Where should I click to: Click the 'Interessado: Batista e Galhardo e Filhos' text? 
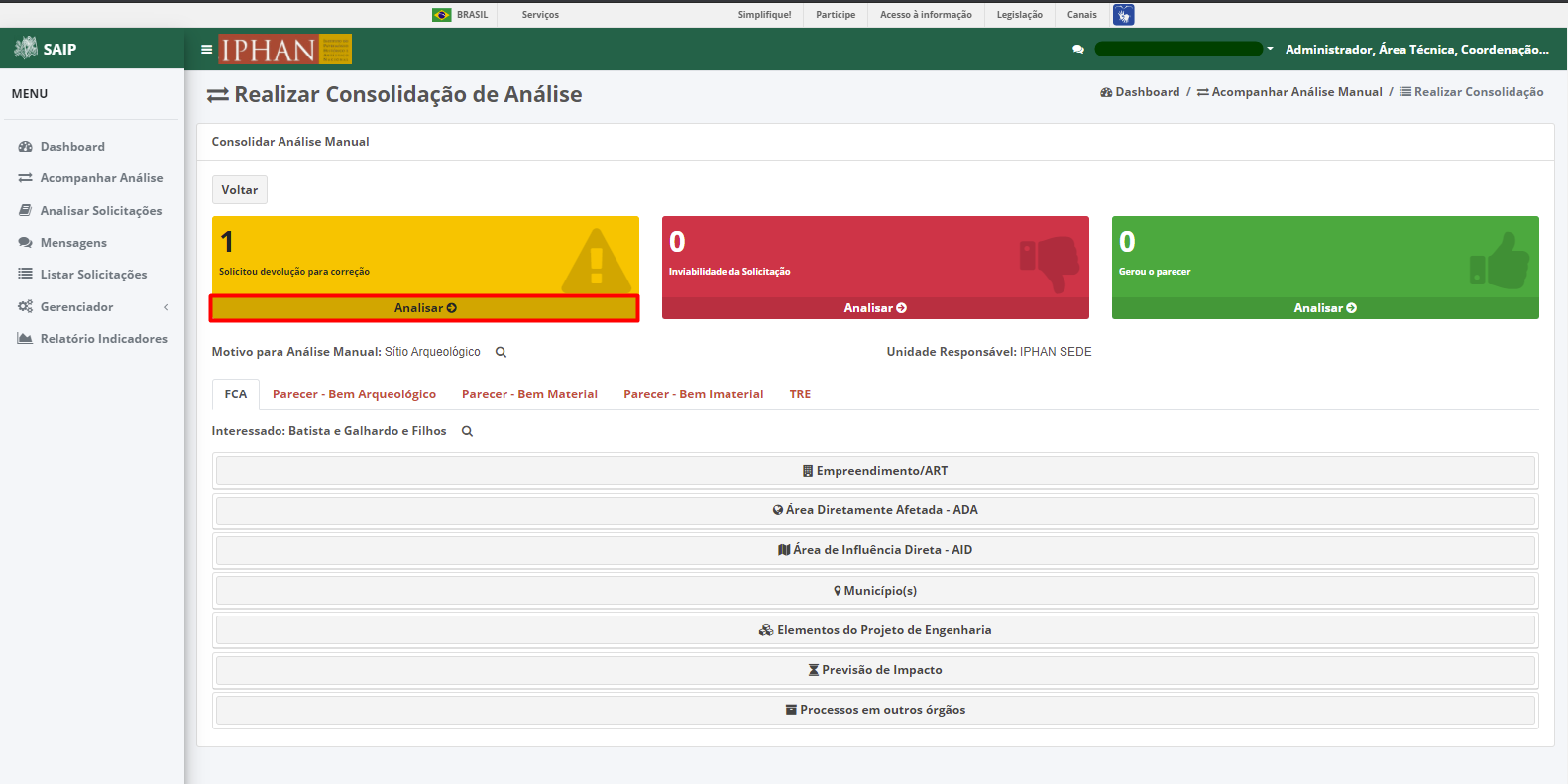click(329, 431)
